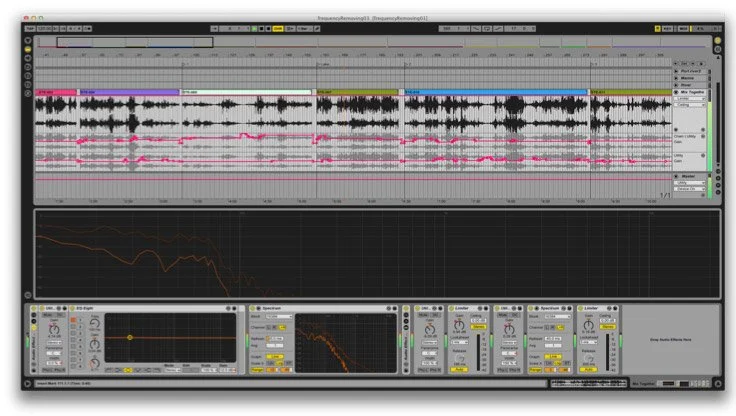Toggle the MIDI map mode switch

(683, 29)
